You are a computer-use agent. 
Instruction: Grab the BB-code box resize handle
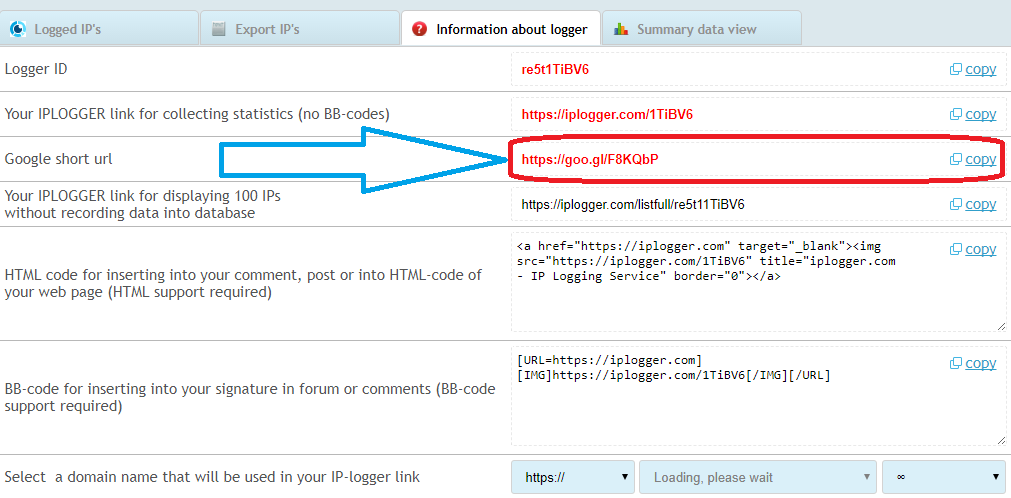tap(1001, 441)
